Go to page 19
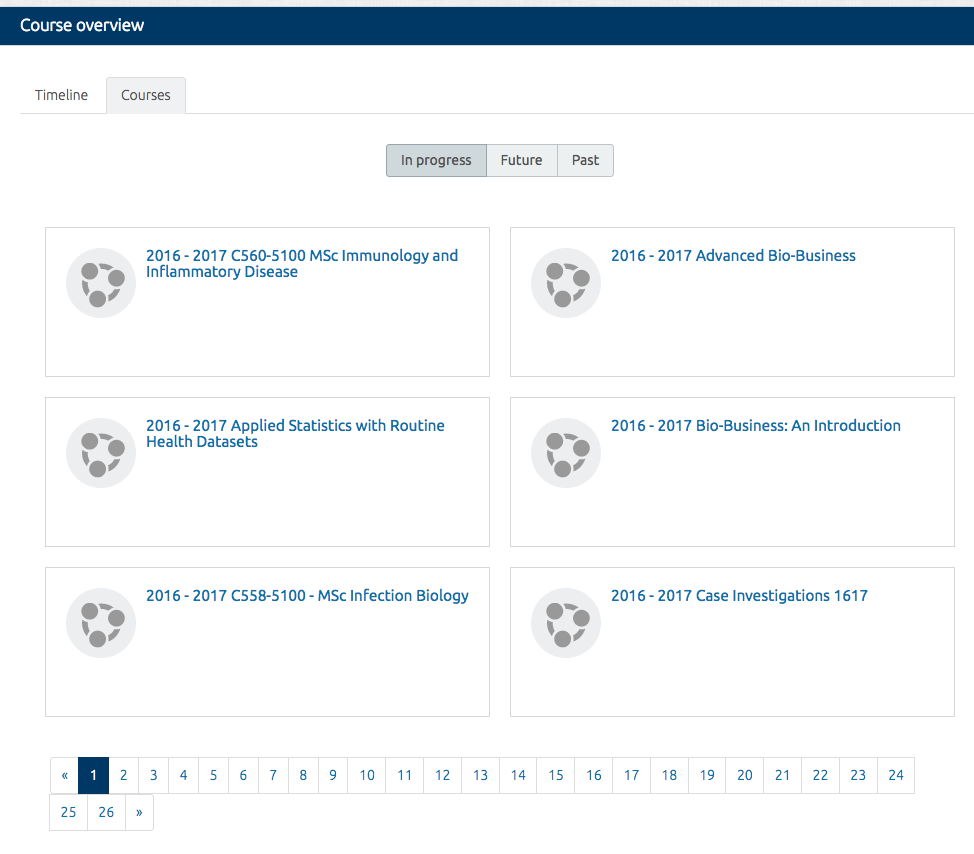Screen dimensions: 974x854 click(x=707, y=775)
